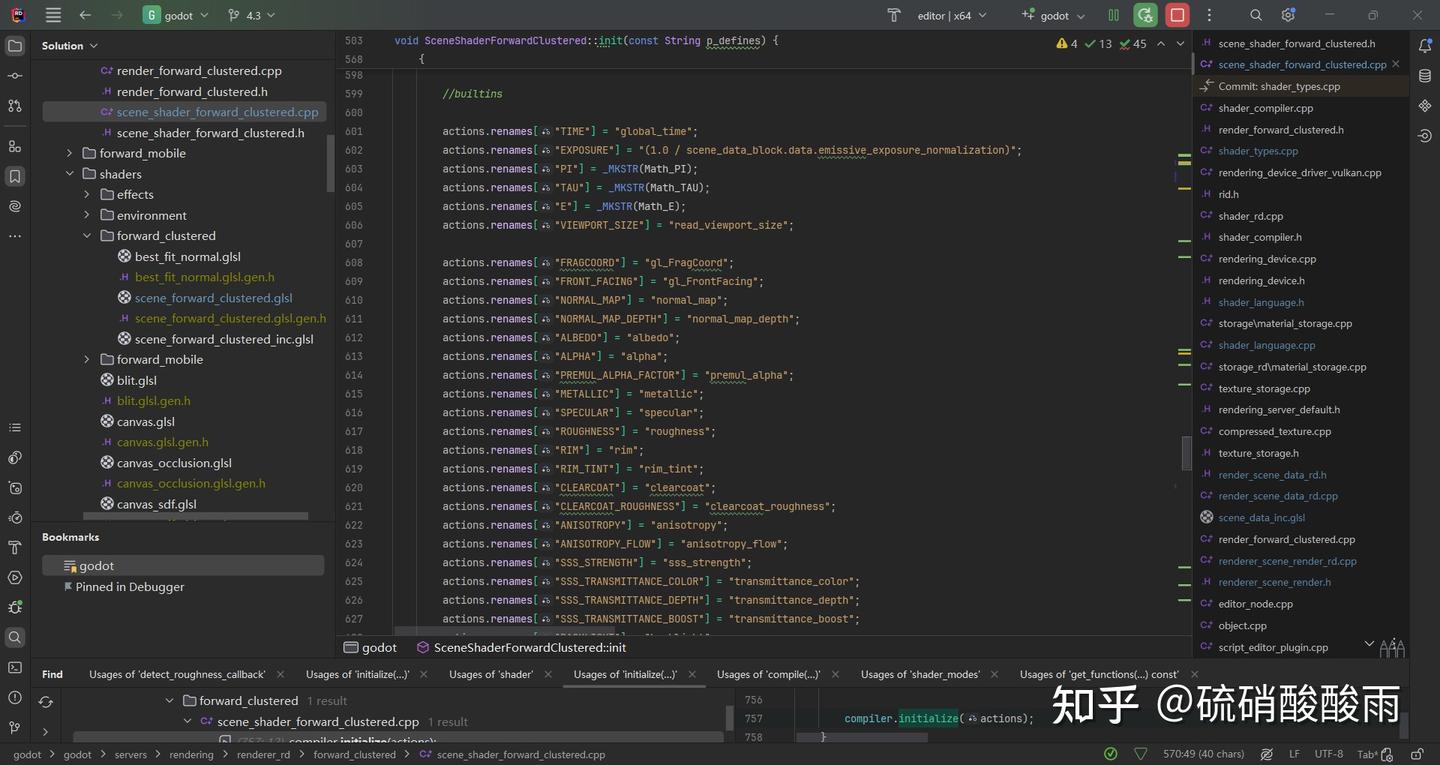
Task: Toggle the Find magnifier tool window button
Action: click(15, 637)
